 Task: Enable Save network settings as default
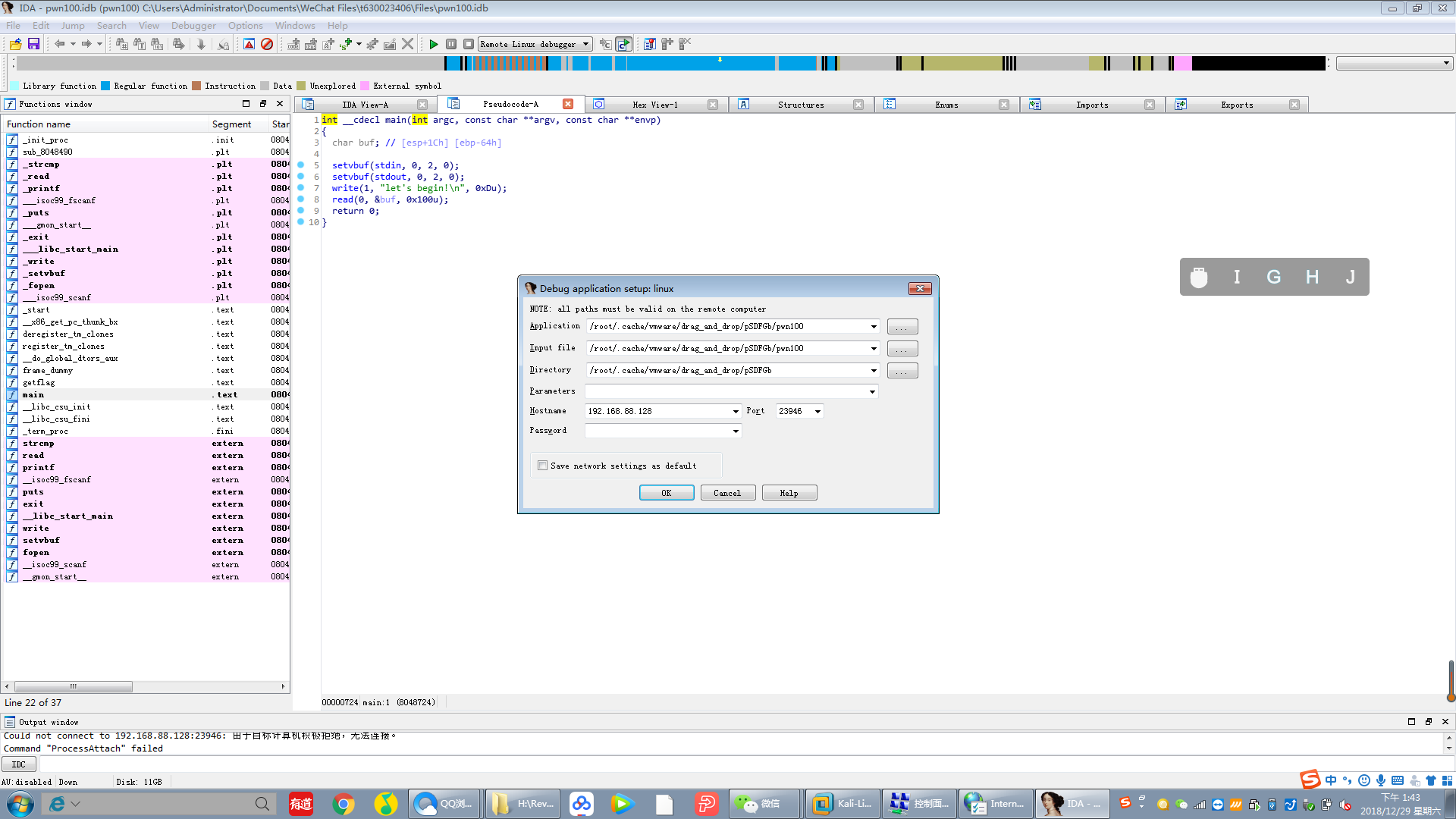pos(542,466)
